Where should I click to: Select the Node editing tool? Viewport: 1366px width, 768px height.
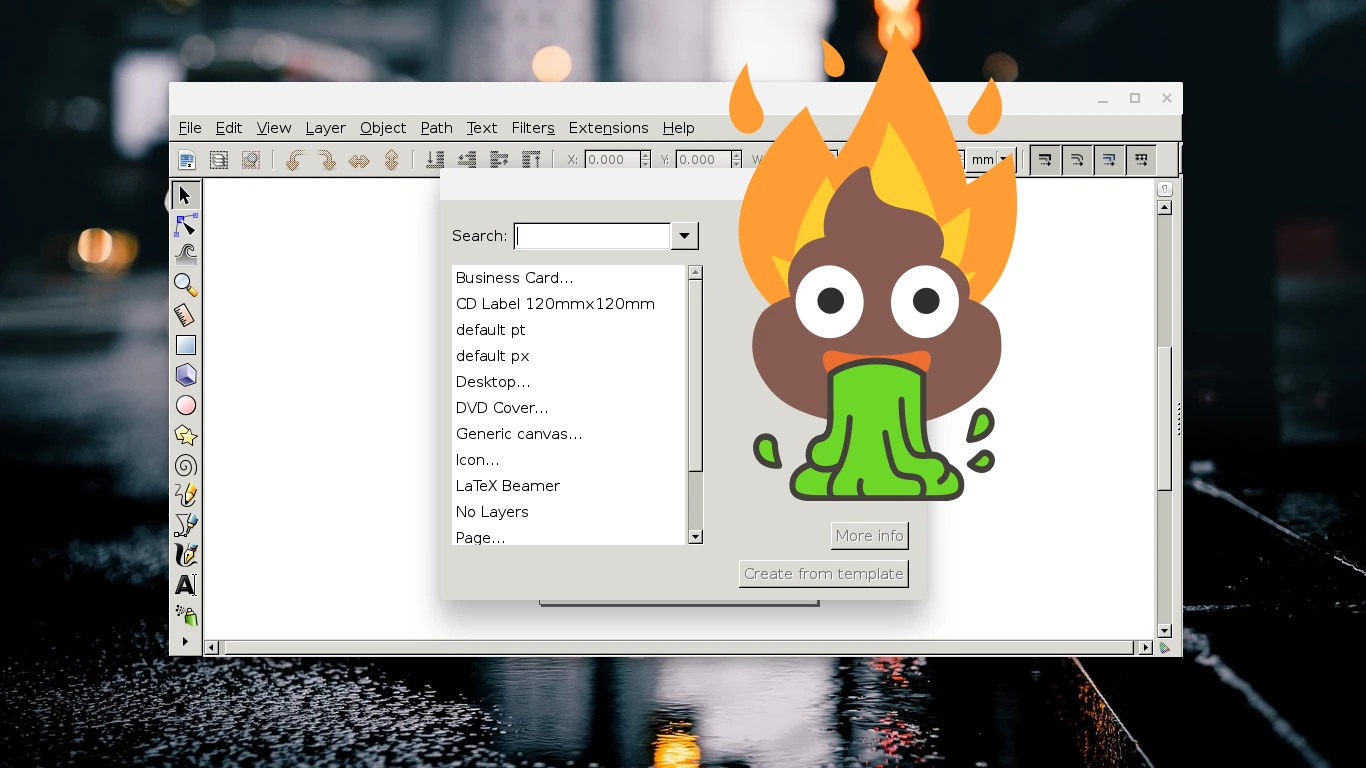[185, 225]
